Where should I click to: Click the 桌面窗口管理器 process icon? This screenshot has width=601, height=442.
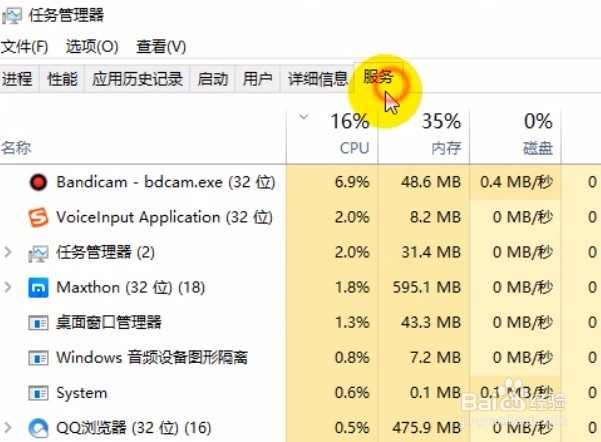pyautogui.click(x=38, y=323)
